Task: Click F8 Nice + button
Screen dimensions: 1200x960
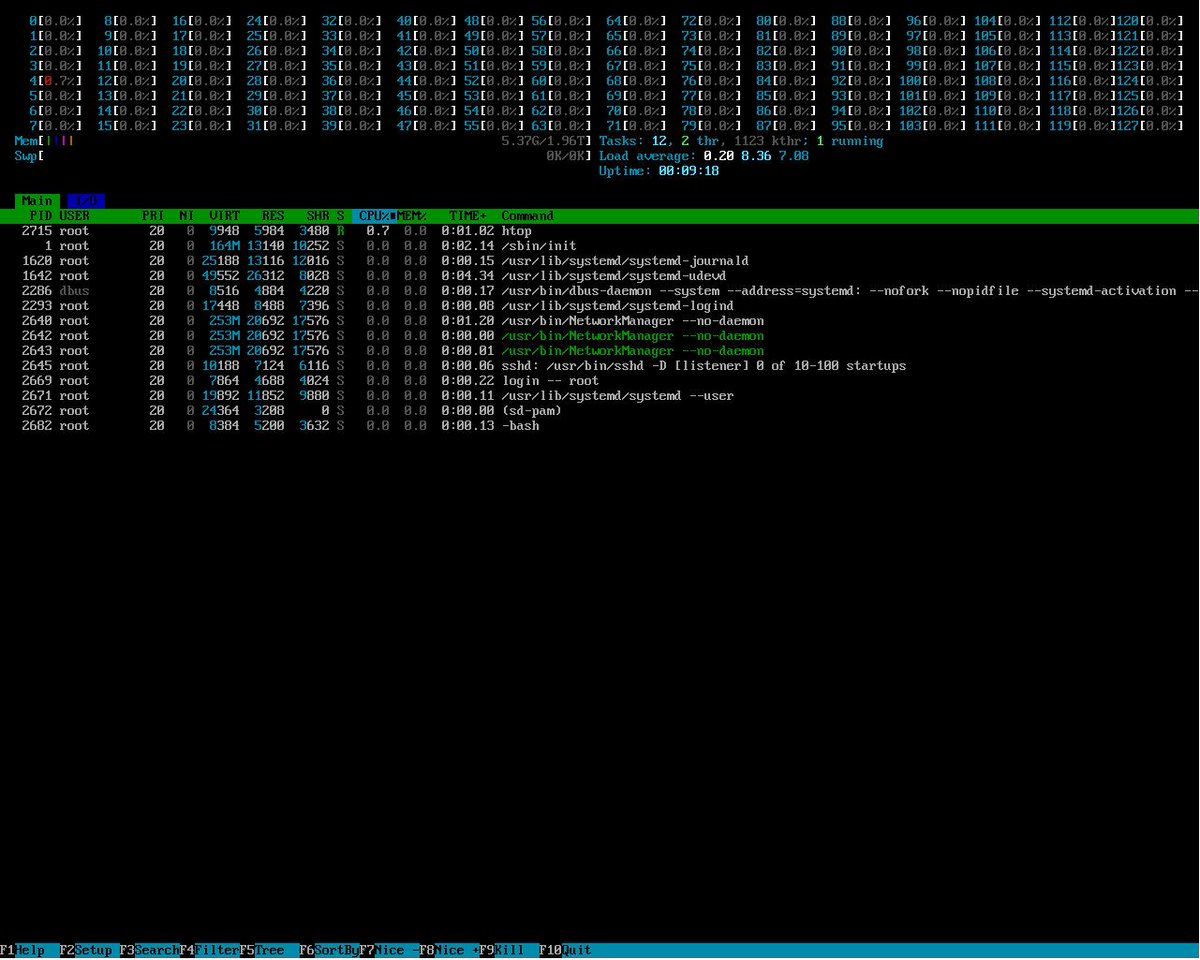Action: click(450, 950)
